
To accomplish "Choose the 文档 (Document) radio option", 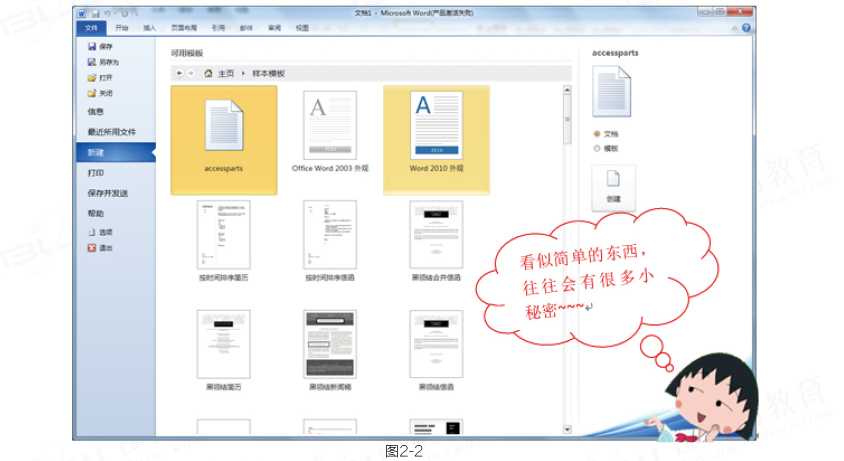I will (597, 134).
